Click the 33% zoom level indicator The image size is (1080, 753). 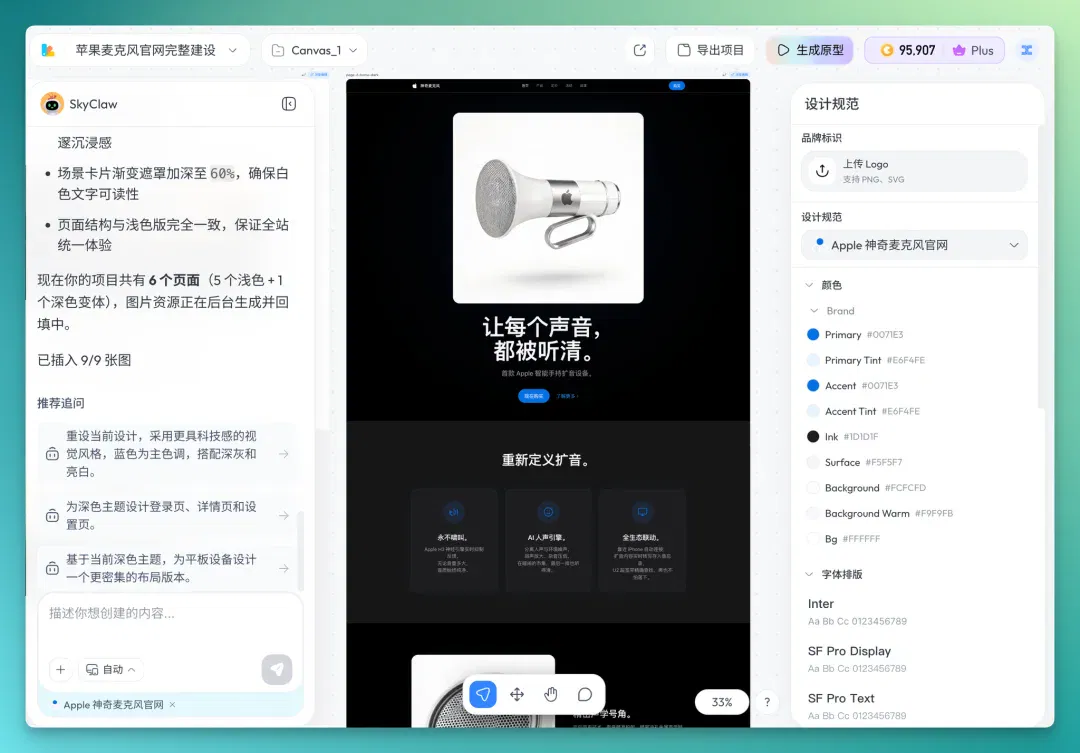point(722,702)
